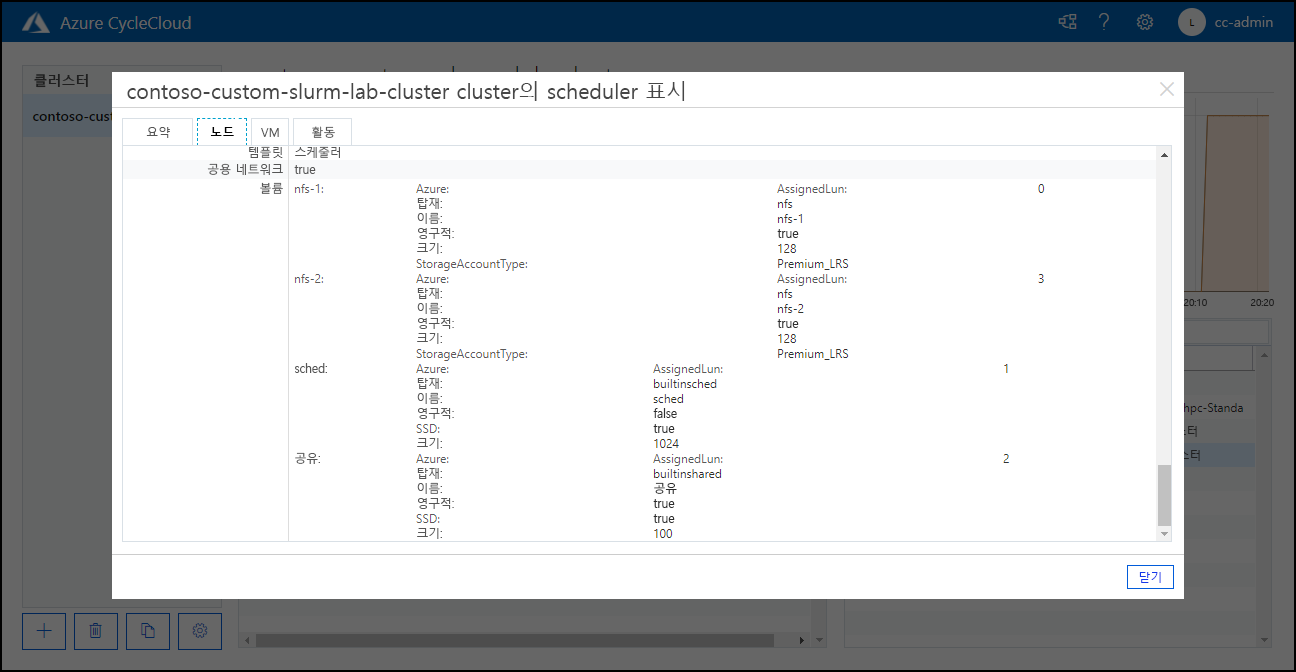Open the help question mark icon
Image resolution: width=1296 pixels, height=672 pixels.
pos(1105,22)
